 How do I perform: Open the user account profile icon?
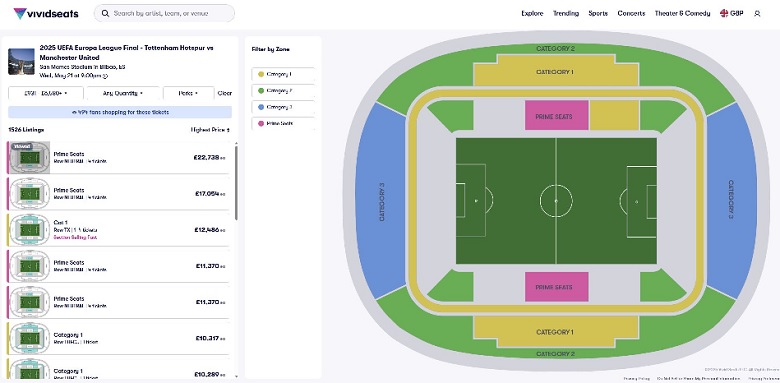[x=757, y=13]
